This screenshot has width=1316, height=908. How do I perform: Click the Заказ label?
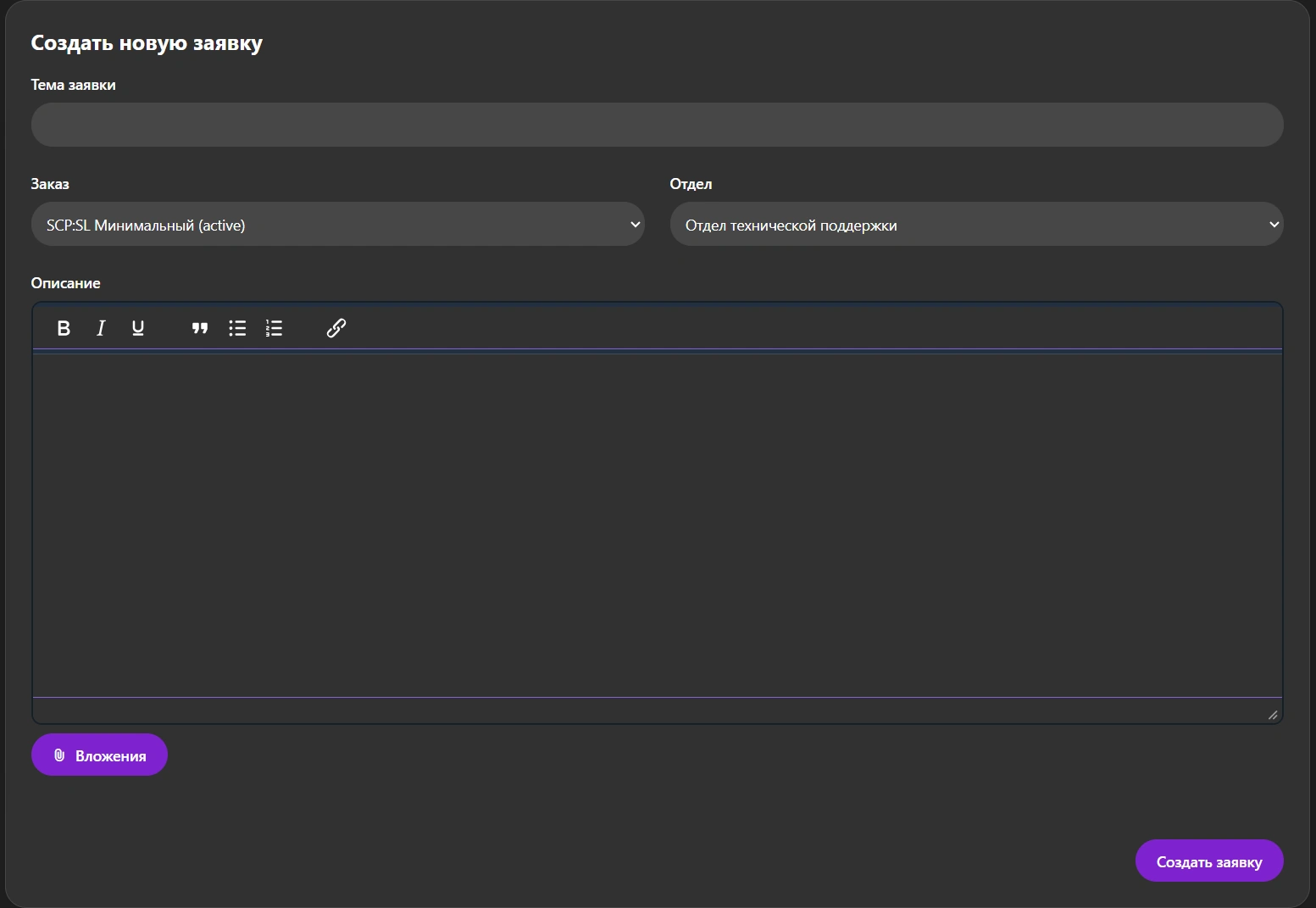[x=50, y=184]
